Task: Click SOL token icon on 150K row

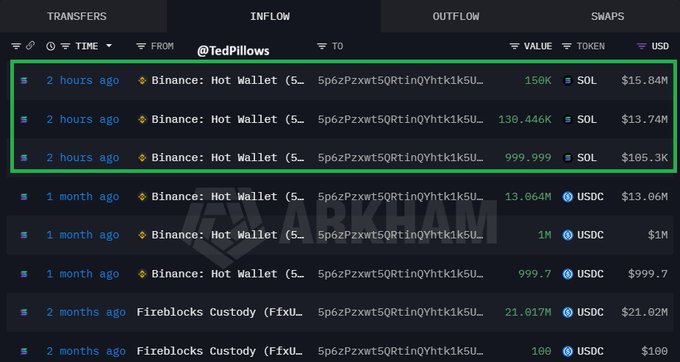Action: tap(567, 81)
